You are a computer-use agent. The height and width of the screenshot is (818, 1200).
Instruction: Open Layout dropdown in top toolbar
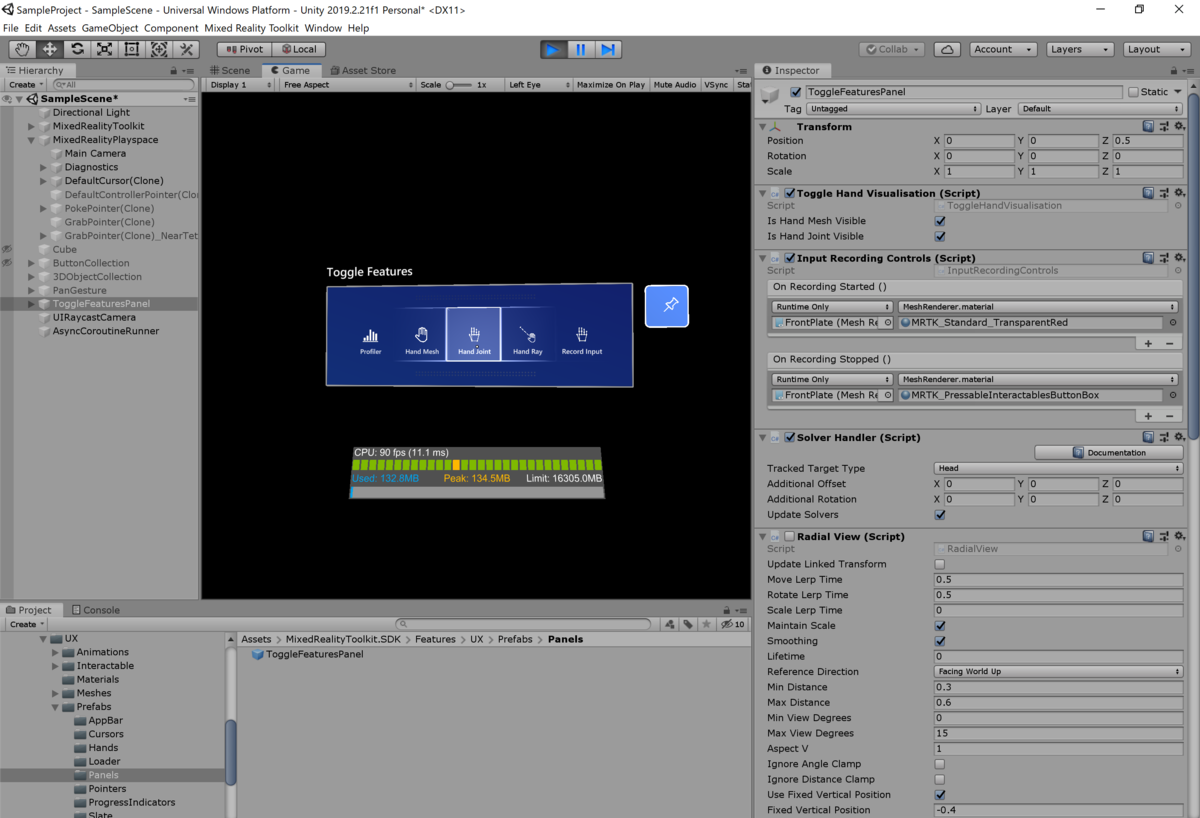[1157, 49]
